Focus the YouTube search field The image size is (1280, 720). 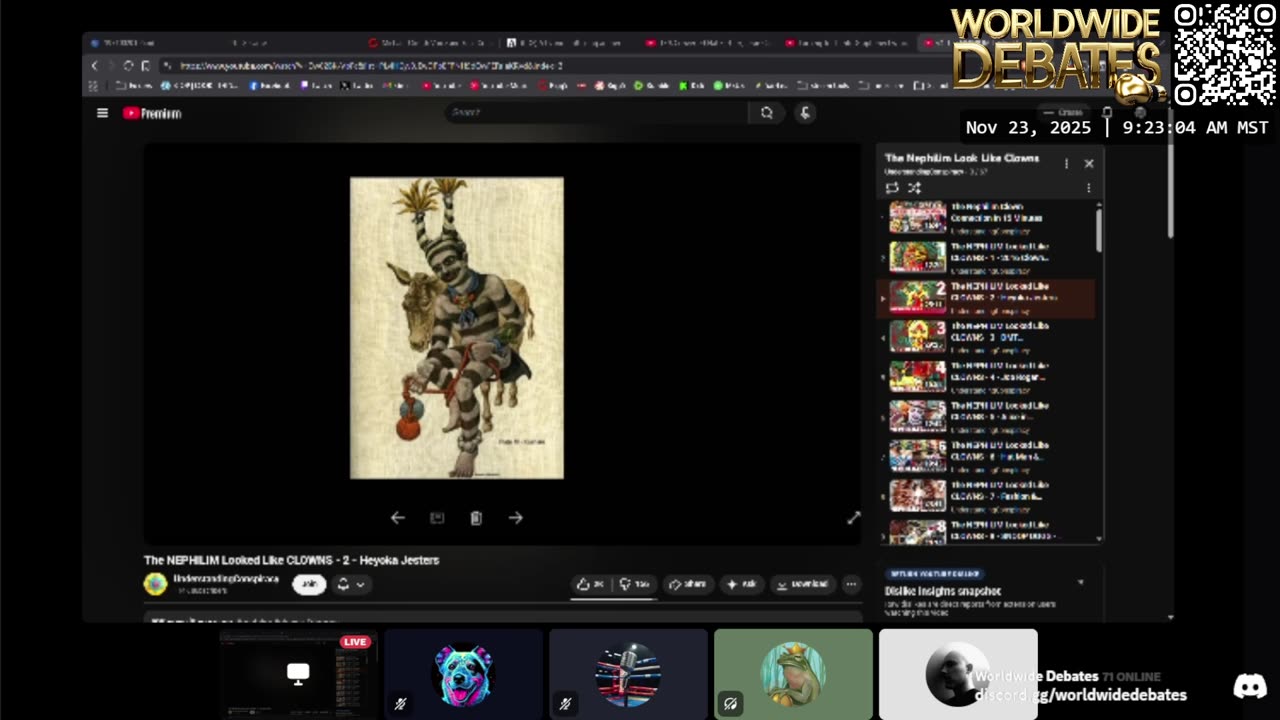coord(597,113)
